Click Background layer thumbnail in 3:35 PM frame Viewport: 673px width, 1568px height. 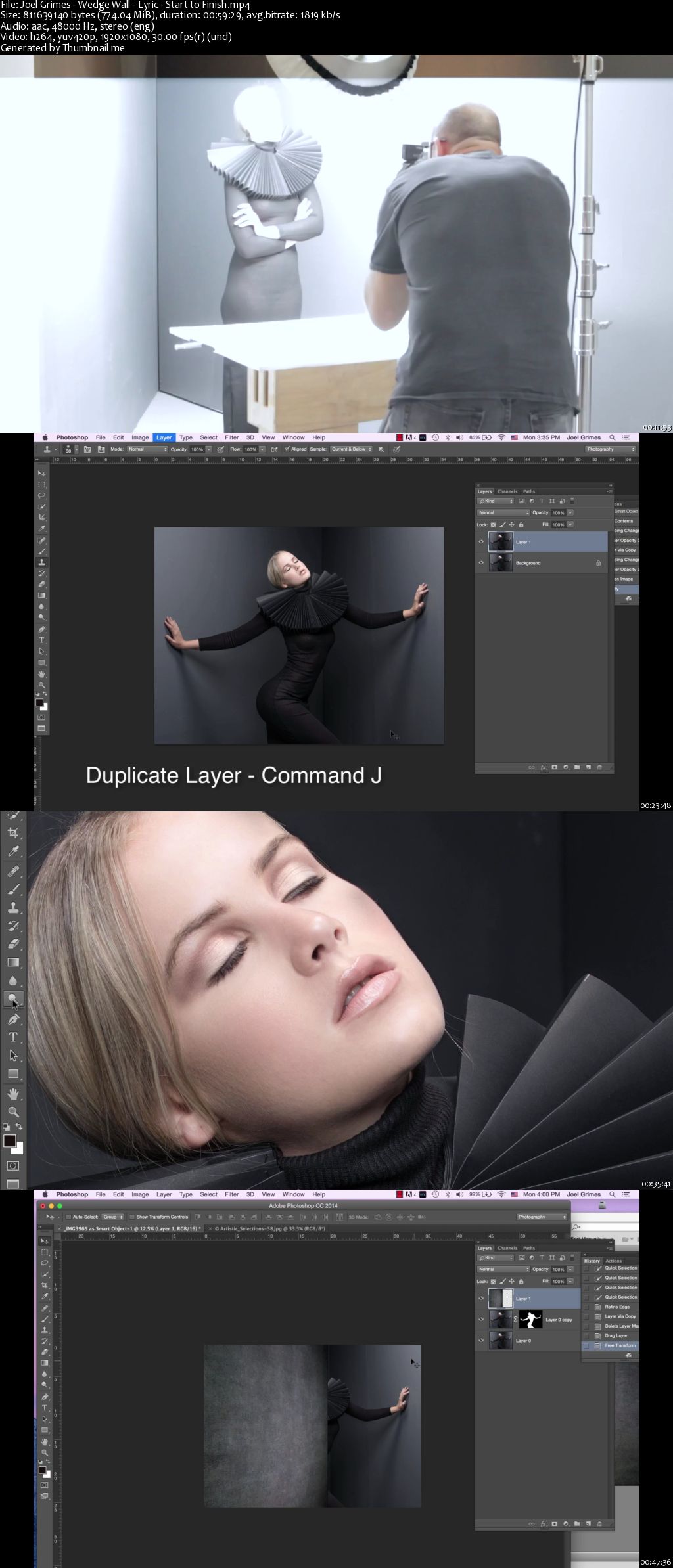coord(501,563)
